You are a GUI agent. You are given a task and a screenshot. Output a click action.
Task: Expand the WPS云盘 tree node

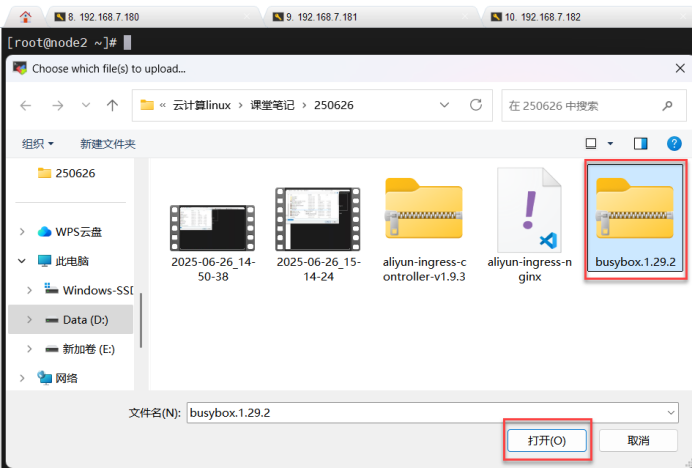[22, 232]
